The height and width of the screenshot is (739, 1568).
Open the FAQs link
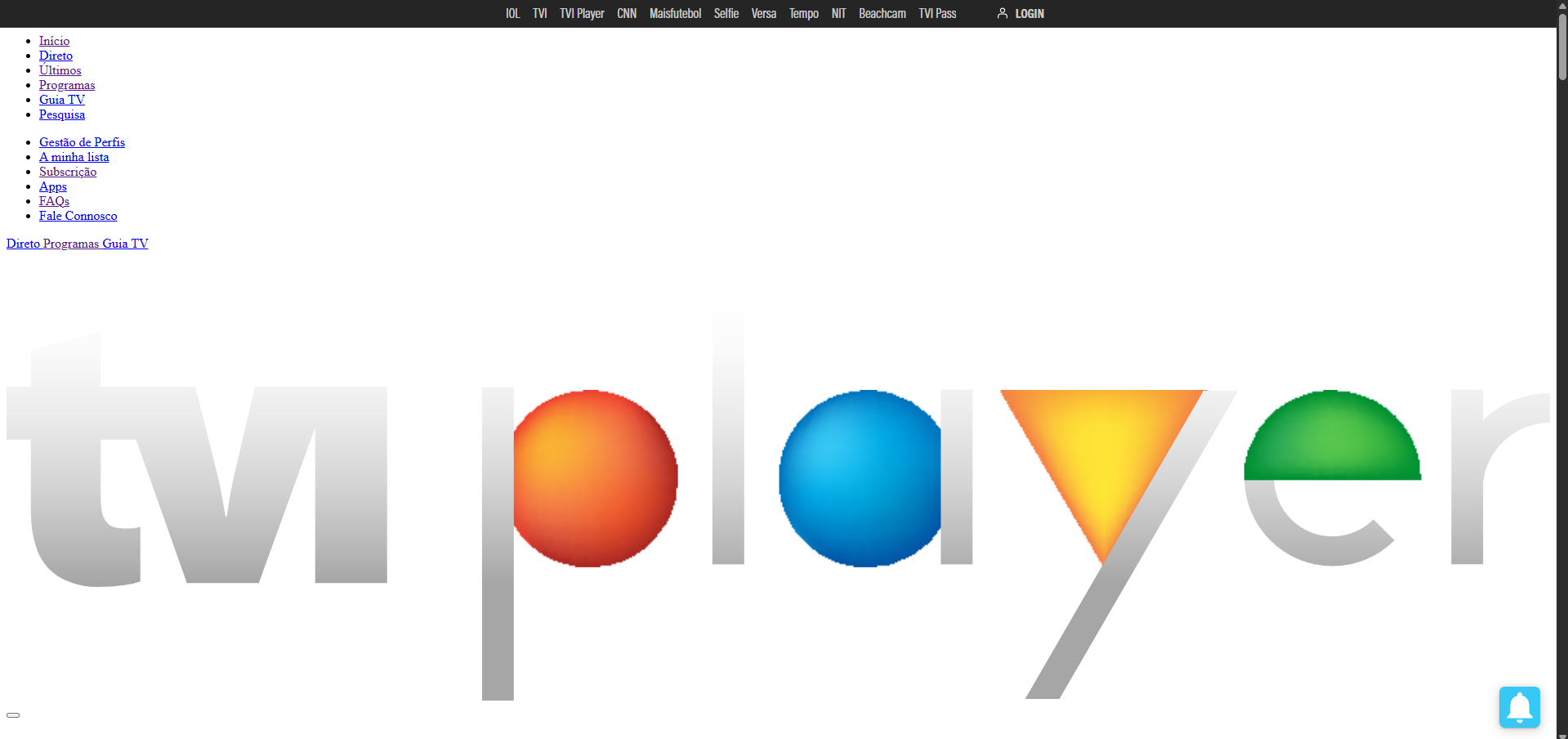(x=54, y=201)
